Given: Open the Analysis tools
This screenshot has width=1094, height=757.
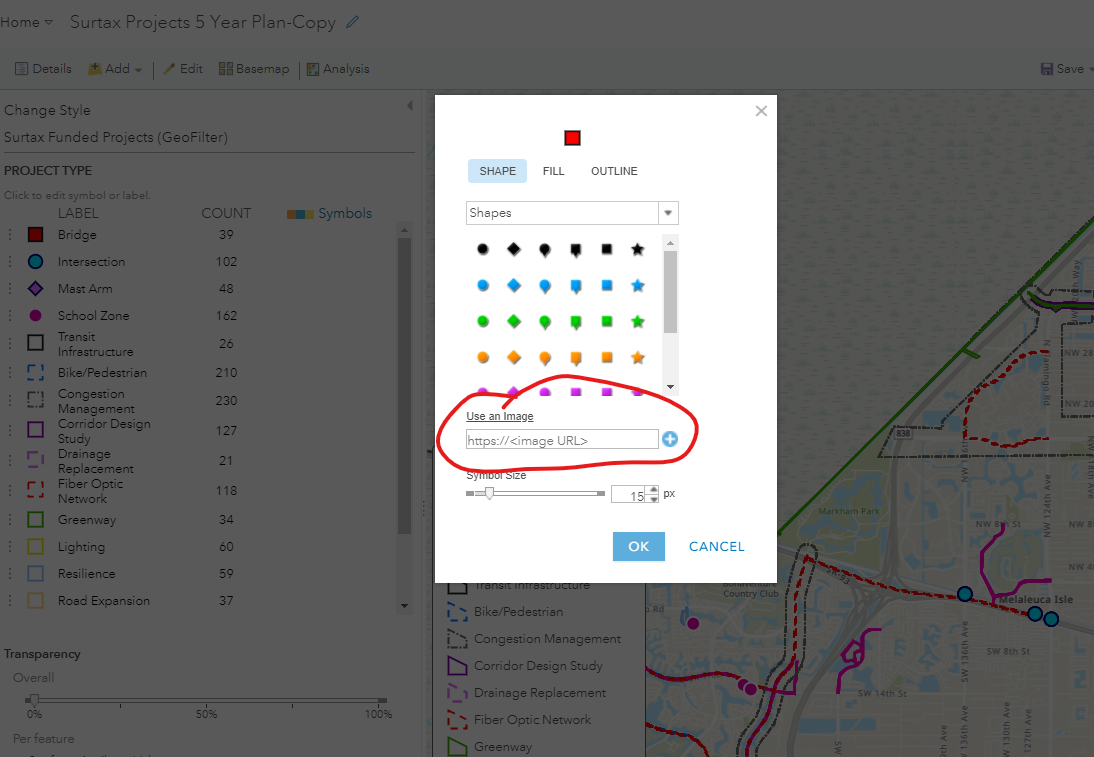Looking at the screenshot, I should [340, 69].
